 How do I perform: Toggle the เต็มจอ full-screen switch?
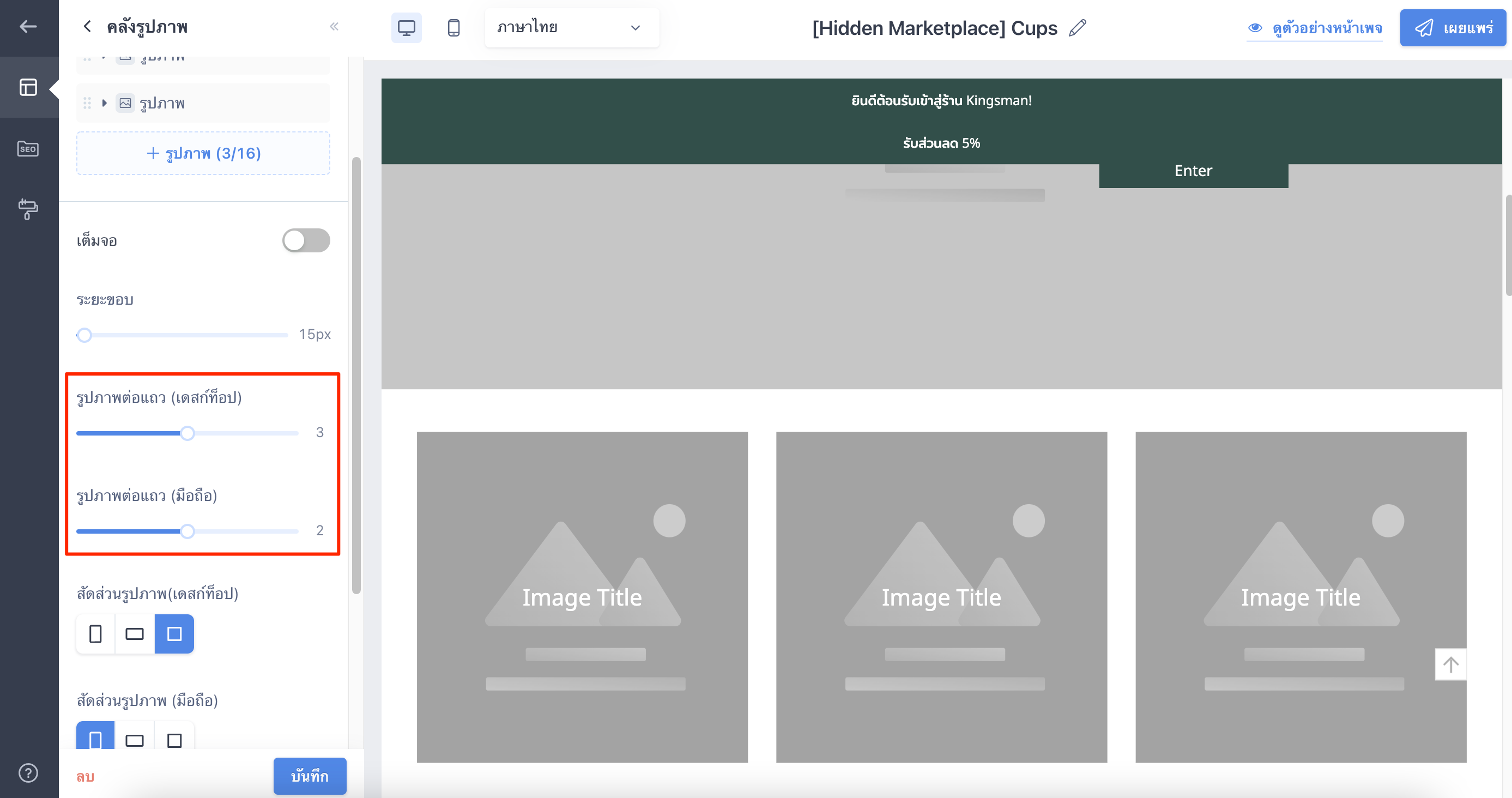tap(306, 240)
